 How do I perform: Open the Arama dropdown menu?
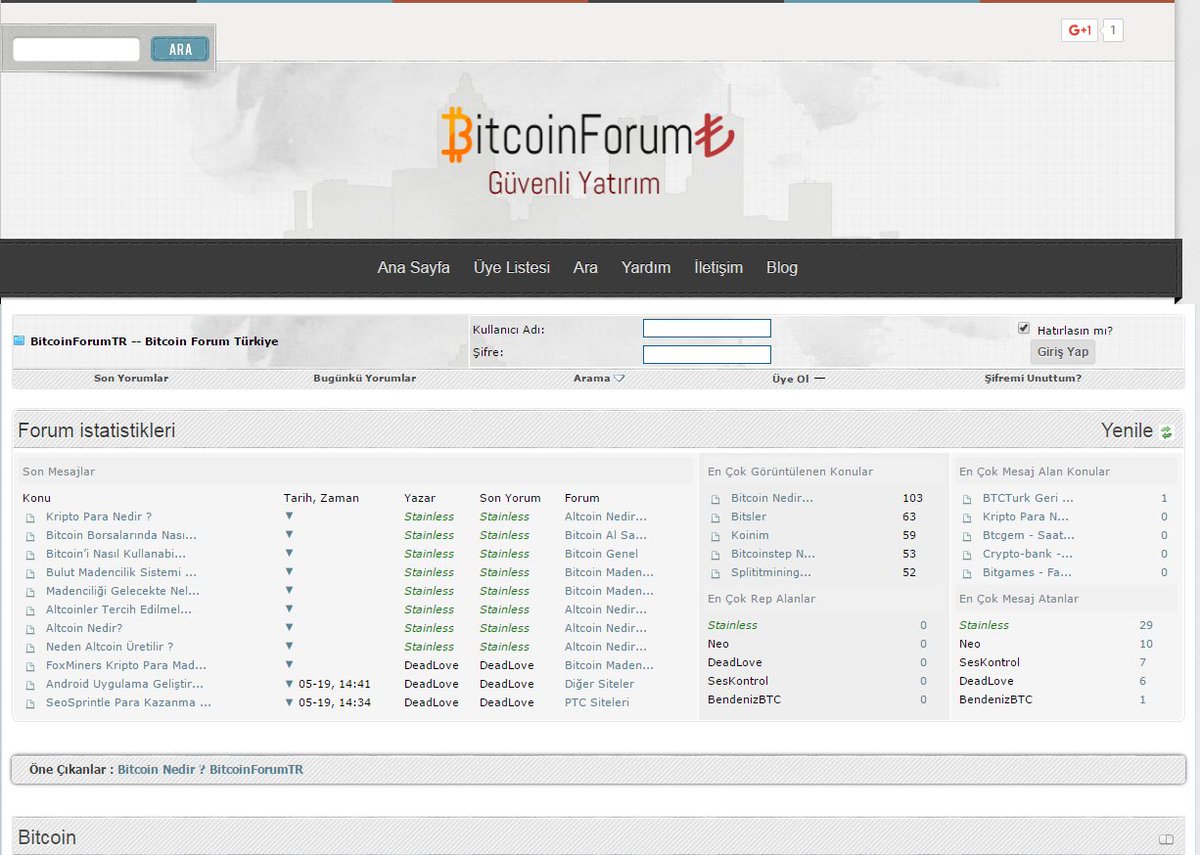tap(599, 378)
